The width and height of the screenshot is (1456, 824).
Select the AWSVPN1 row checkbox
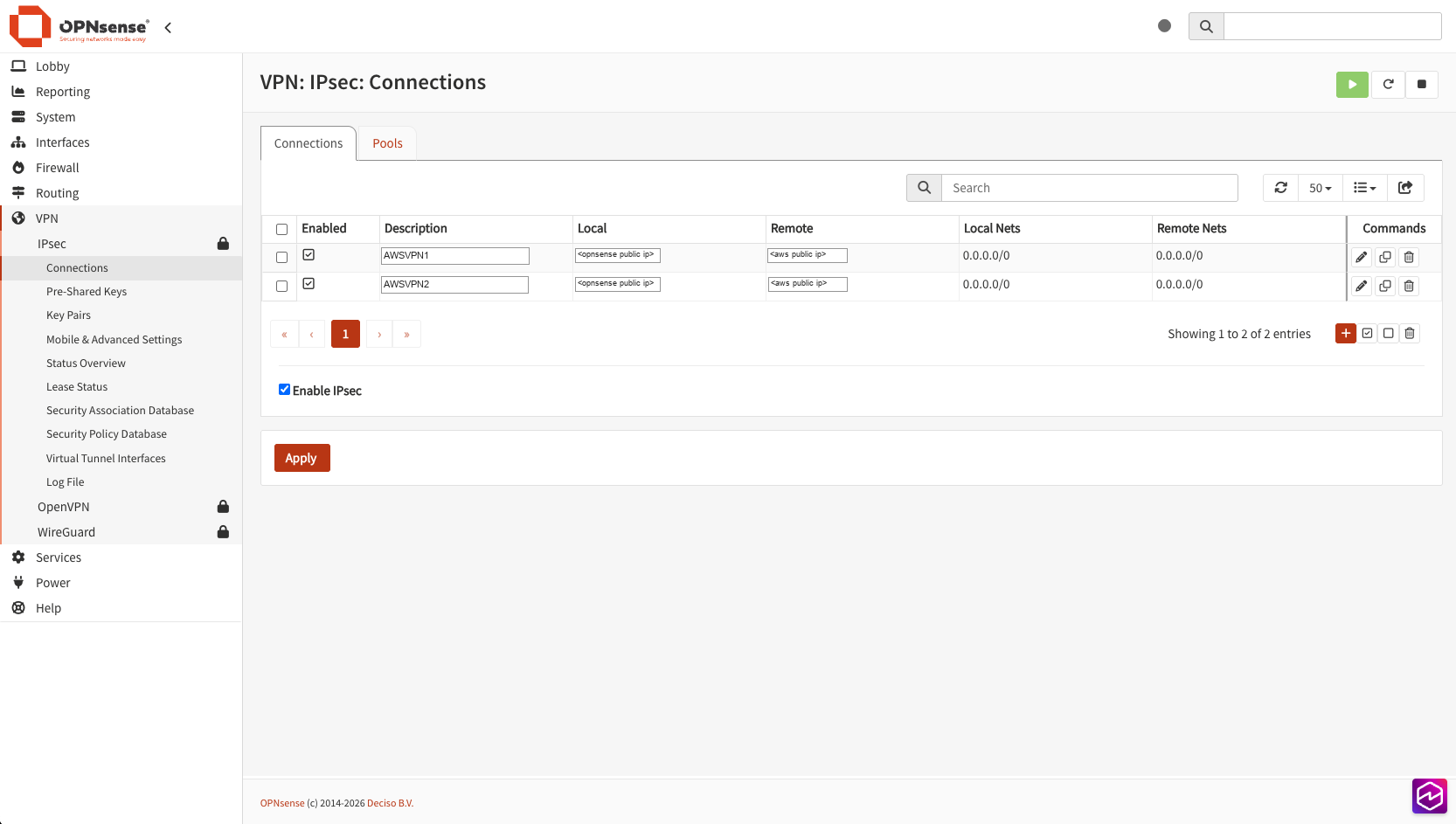click(281, 257)
